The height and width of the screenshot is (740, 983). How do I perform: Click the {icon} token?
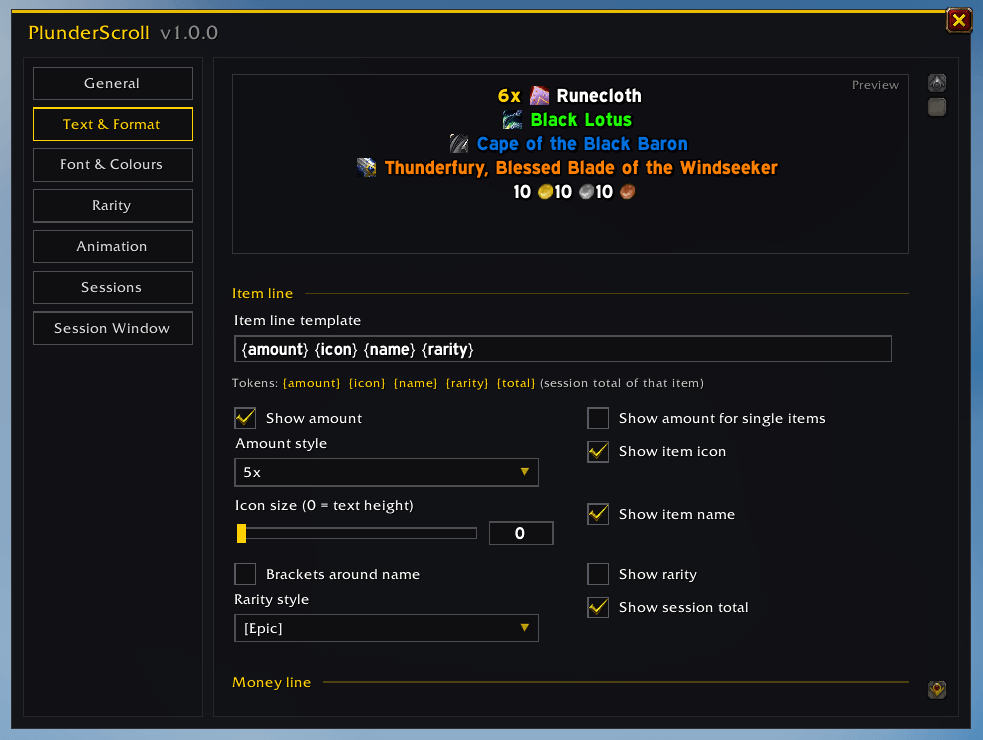[x=367, y=383]
